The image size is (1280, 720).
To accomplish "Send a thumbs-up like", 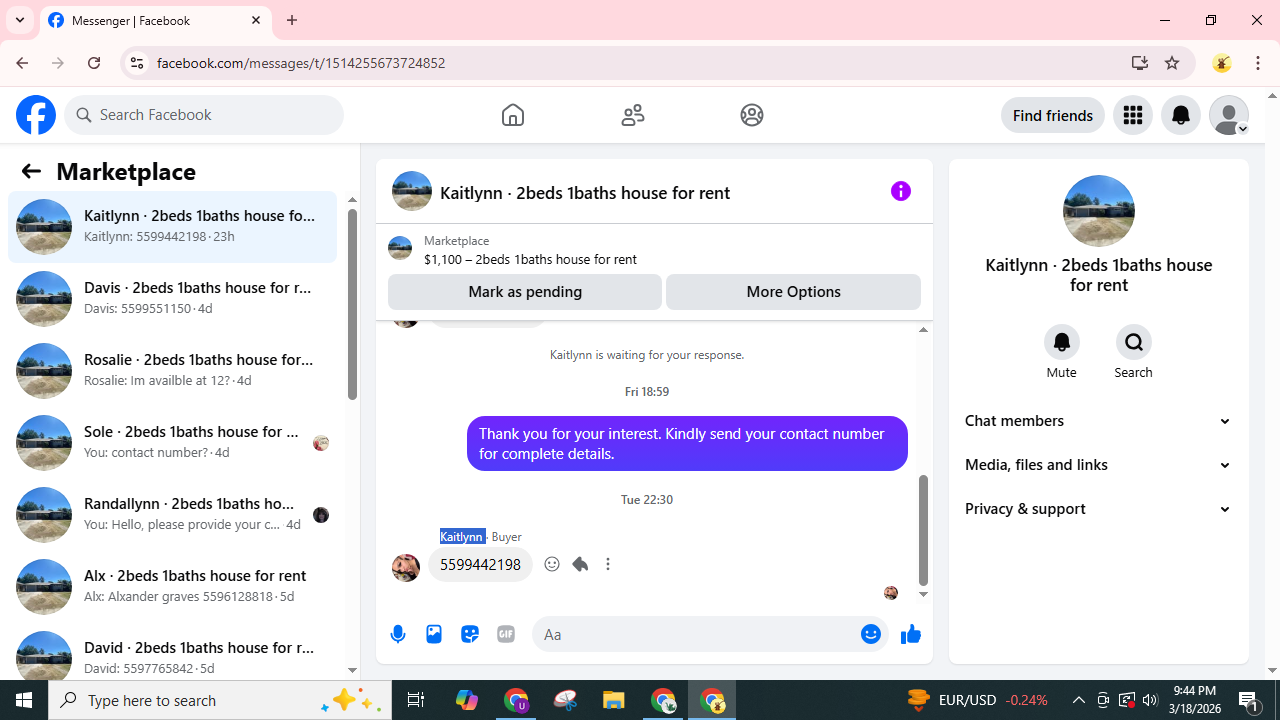I will [x=911, y=634].
